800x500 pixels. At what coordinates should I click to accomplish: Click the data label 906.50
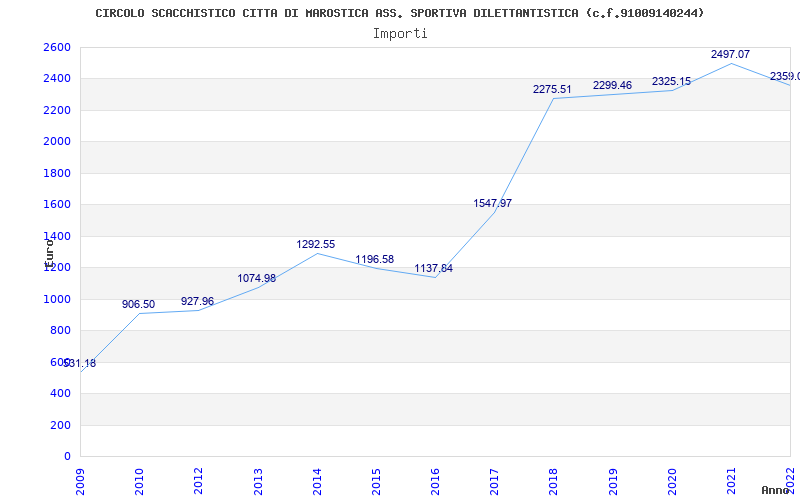(138, 305)
